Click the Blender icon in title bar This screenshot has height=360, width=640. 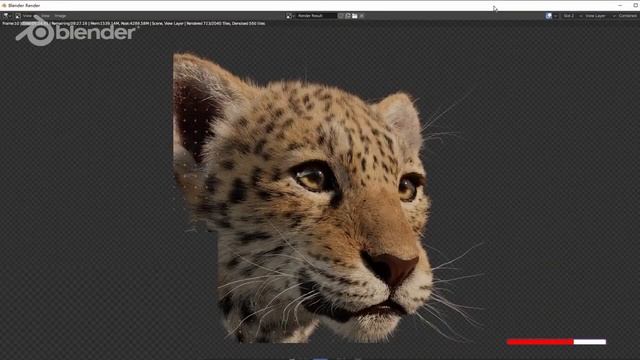[4, 6]
